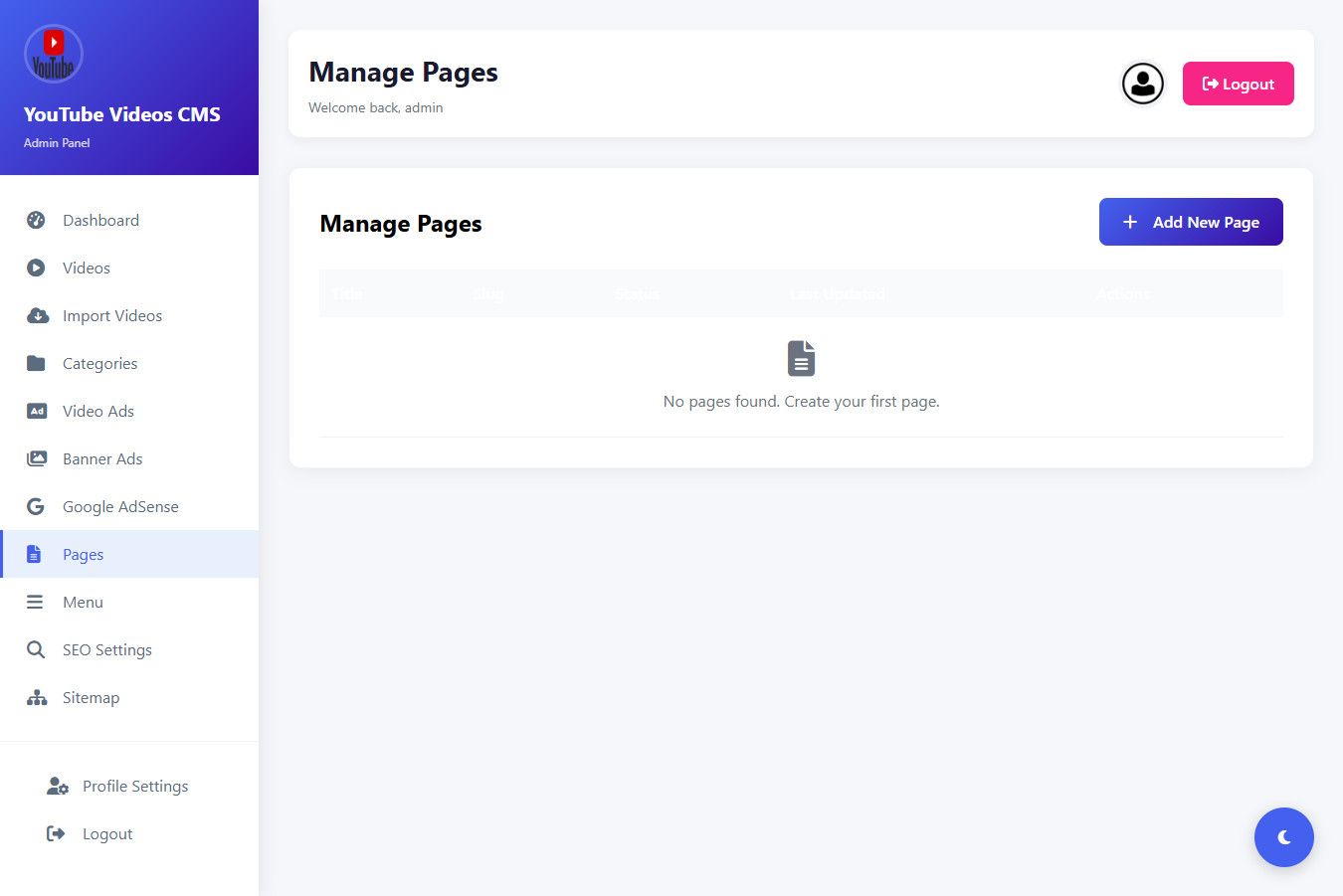Open Google AdSense settings
This screenshot has width=1343, height=896.
pyautogui.click(x=129, y=506)
